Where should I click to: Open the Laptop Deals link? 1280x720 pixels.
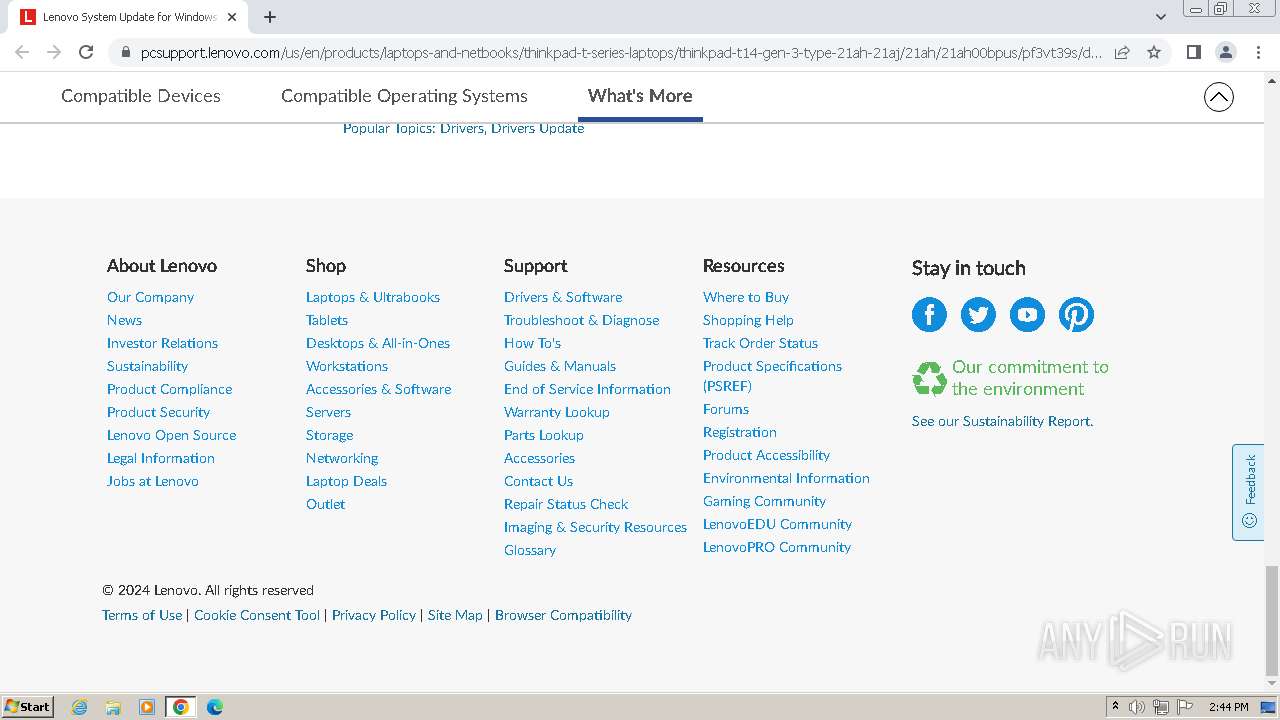pos(346,481)
